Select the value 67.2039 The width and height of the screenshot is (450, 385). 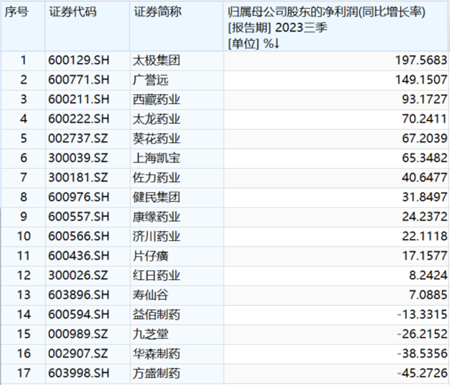424,138
